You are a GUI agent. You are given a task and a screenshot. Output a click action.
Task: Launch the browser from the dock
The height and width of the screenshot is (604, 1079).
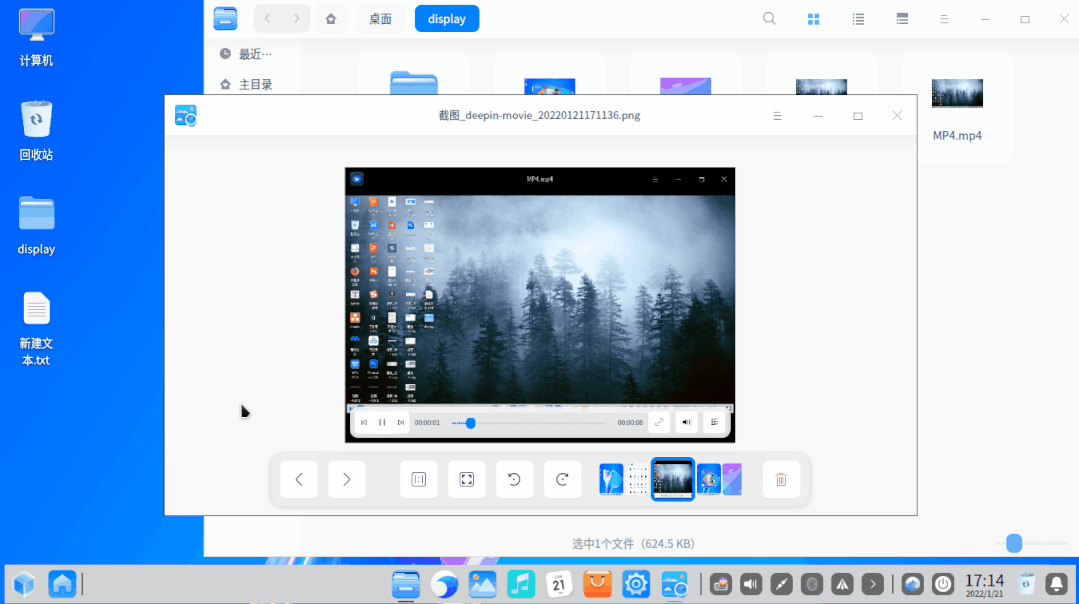click(445, 585)
